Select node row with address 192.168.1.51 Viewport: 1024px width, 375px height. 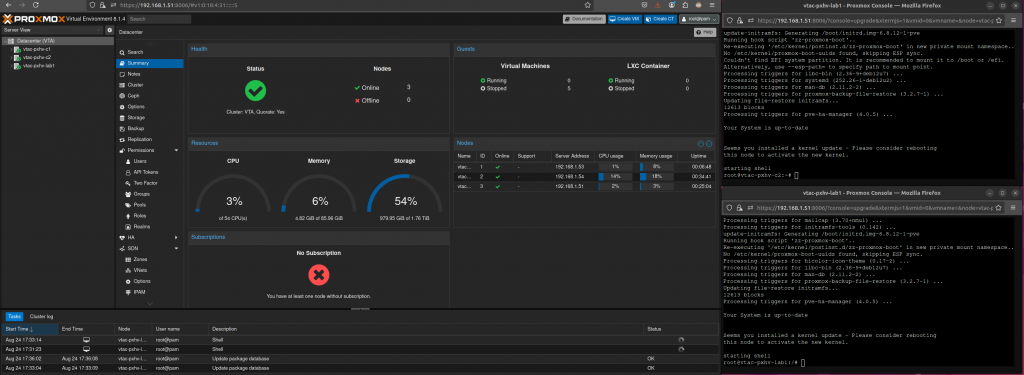click(x=584, y=186)
